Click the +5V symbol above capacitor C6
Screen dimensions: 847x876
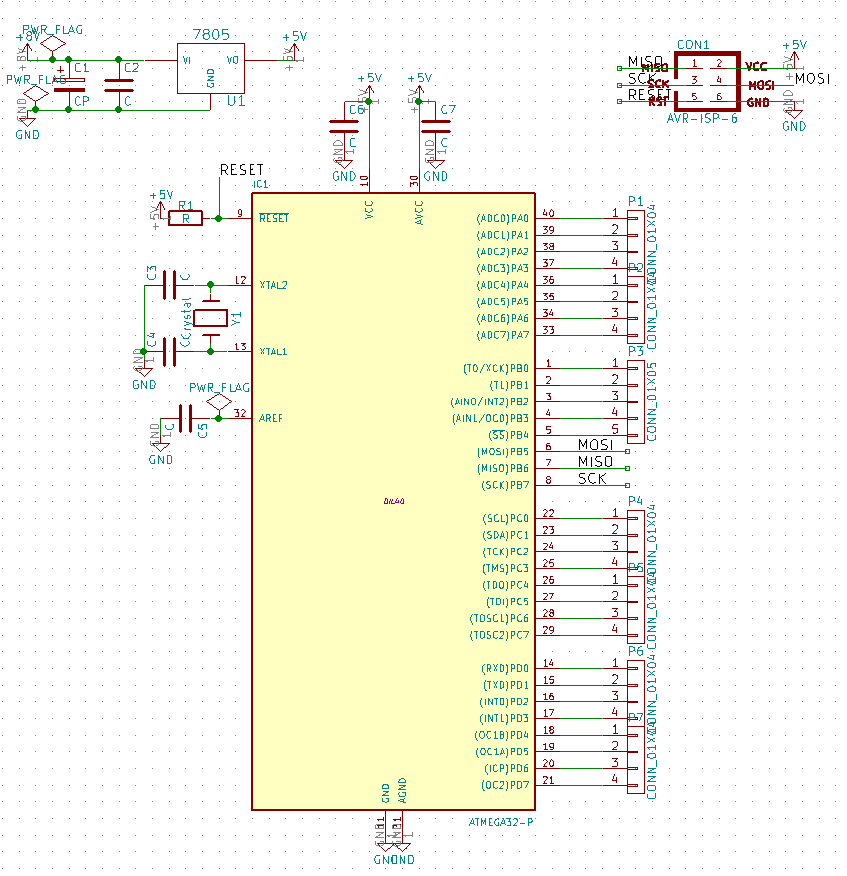(369, 92)
